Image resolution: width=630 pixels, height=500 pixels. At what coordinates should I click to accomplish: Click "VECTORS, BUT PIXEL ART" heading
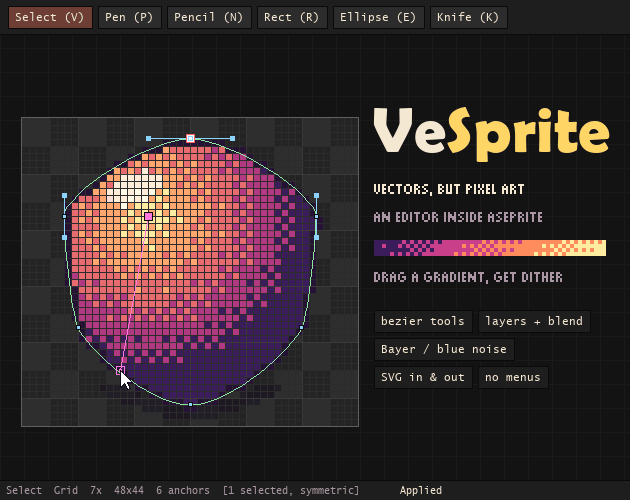pyautogui.click(x=449, y=189)
